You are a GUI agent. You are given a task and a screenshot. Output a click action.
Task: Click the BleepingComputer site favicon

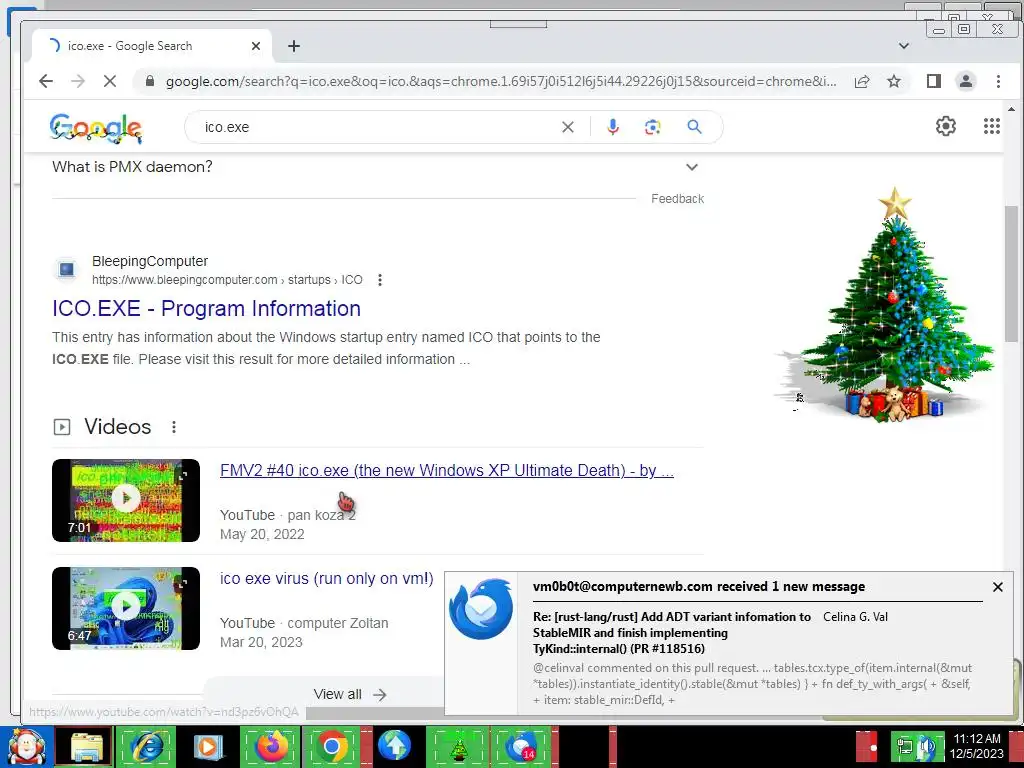pyautogui.click(x=67, y=269)
